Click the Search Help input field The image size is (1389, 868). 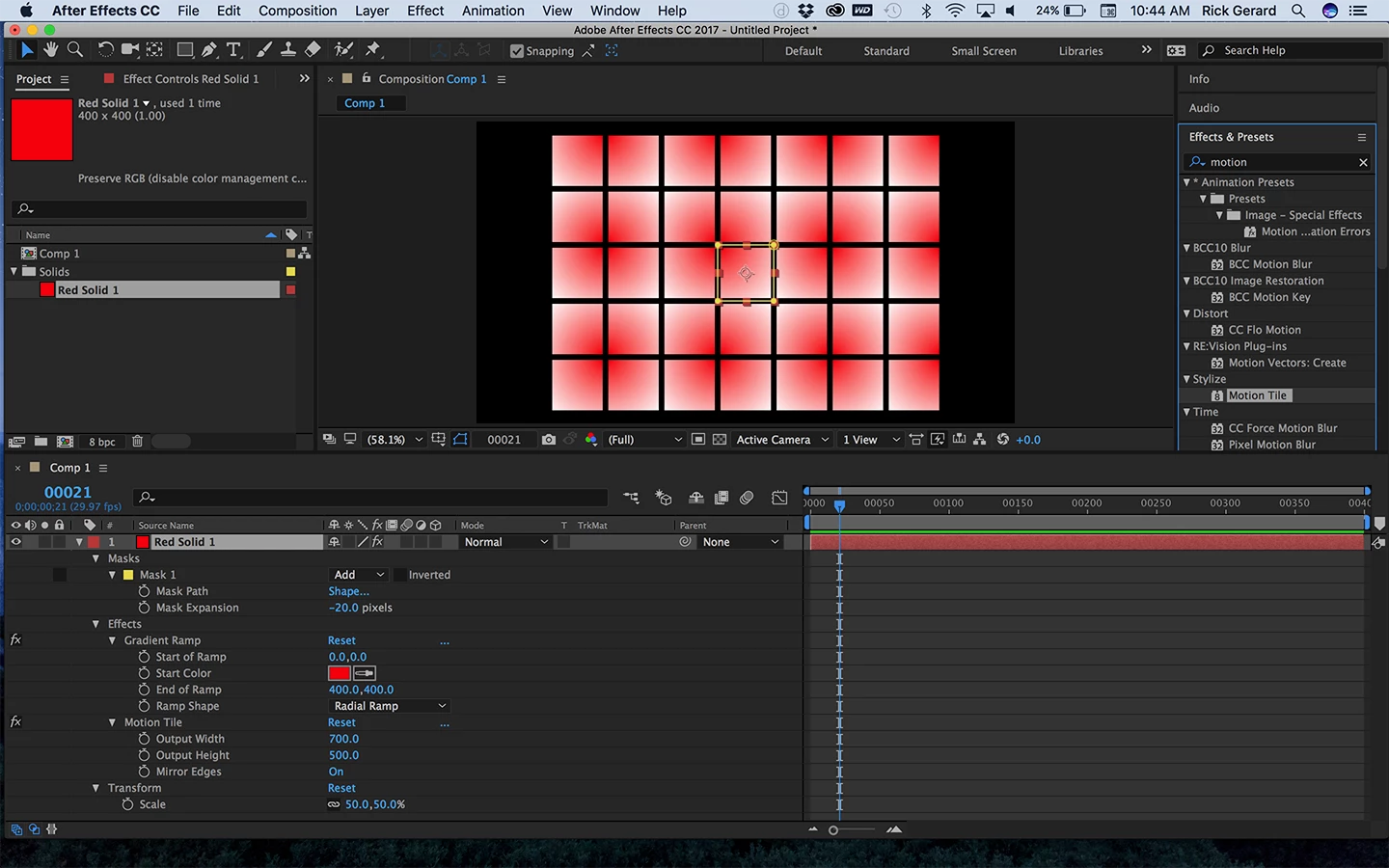1291,50
